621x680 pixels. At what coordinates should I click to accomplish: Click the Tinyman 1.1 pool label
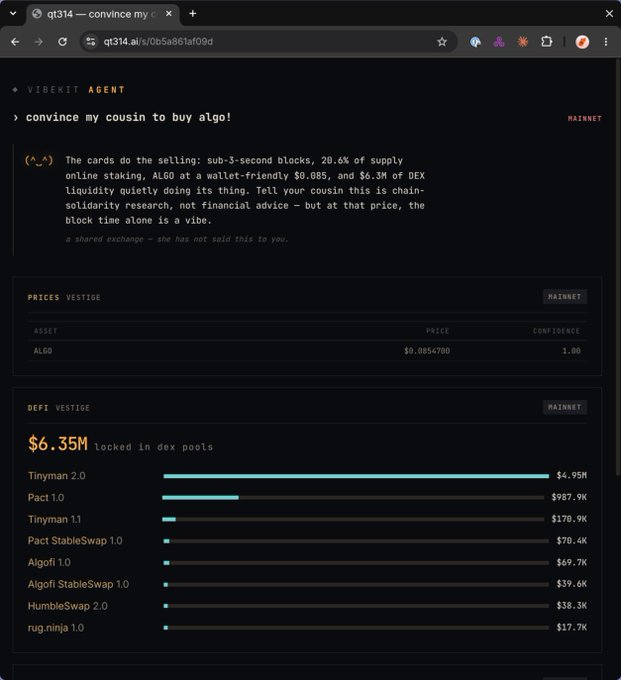54,519
